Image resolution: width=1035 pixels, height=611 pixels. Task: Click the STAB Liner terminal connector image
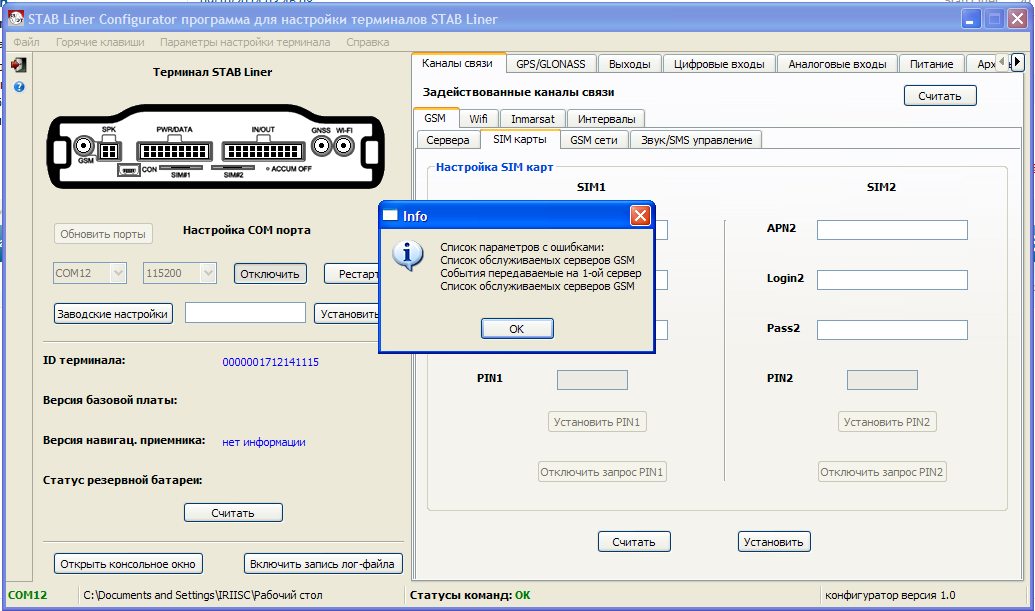(x=215, y=148)
